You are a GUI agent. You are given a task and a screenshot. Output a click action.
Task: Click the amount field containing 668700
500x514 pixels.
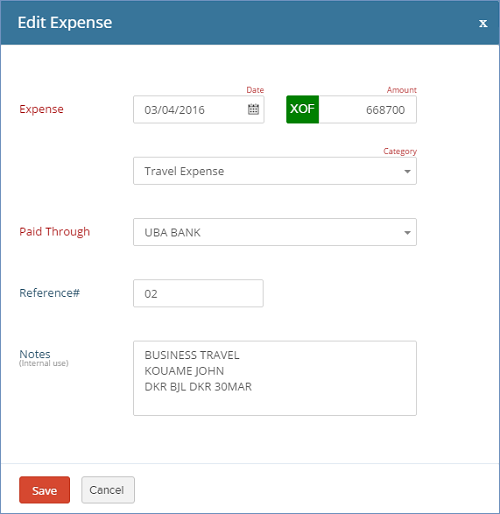[368, 109]
